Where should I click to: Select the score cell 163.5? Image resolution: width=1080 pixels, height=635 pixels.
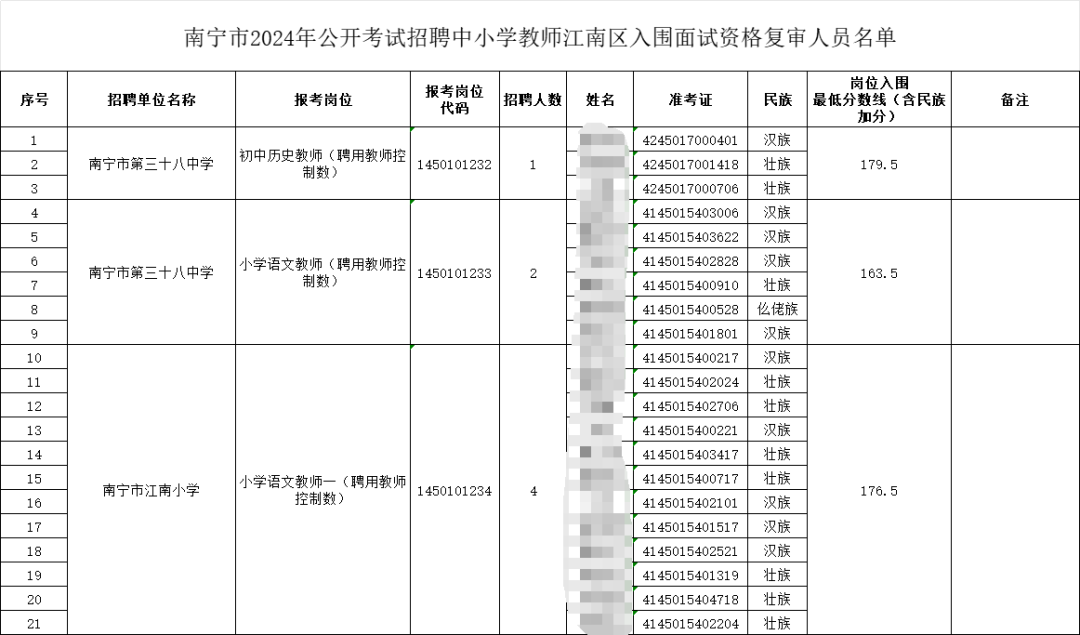coord(880,273)
